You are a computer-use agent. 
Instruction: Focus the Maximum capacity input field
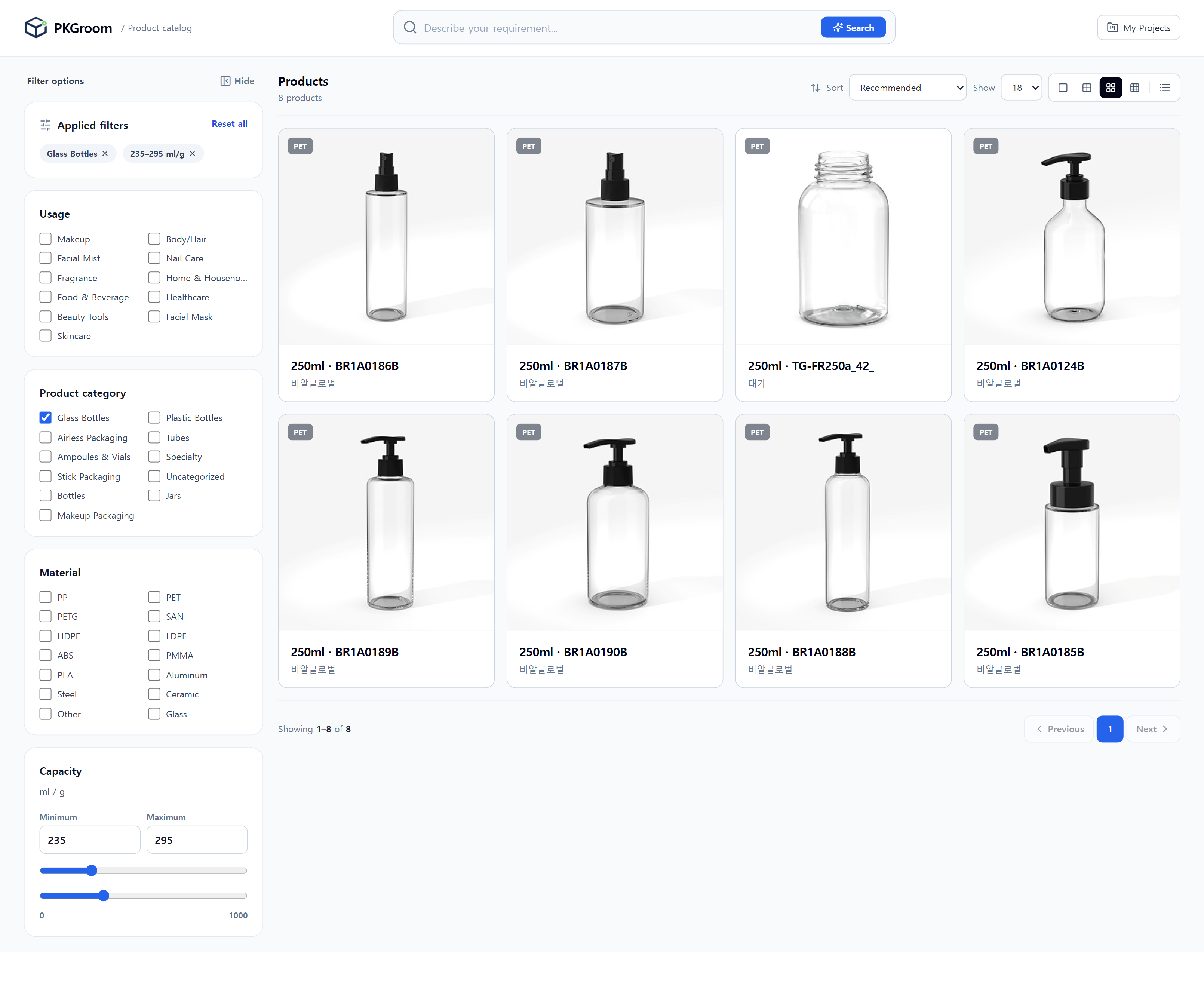click(197, 840)
